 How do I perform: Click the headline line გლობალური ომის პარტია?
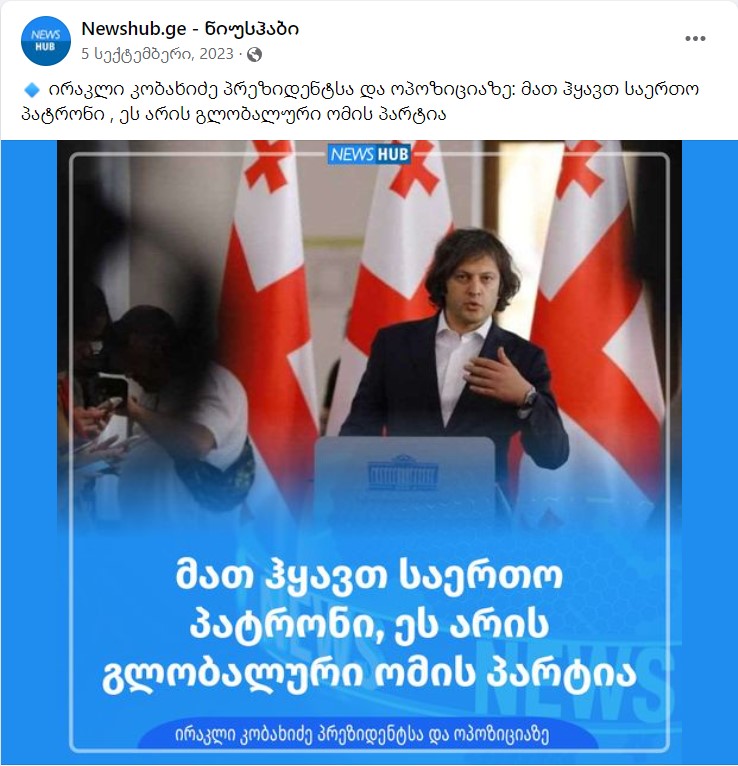click(369, 676)
